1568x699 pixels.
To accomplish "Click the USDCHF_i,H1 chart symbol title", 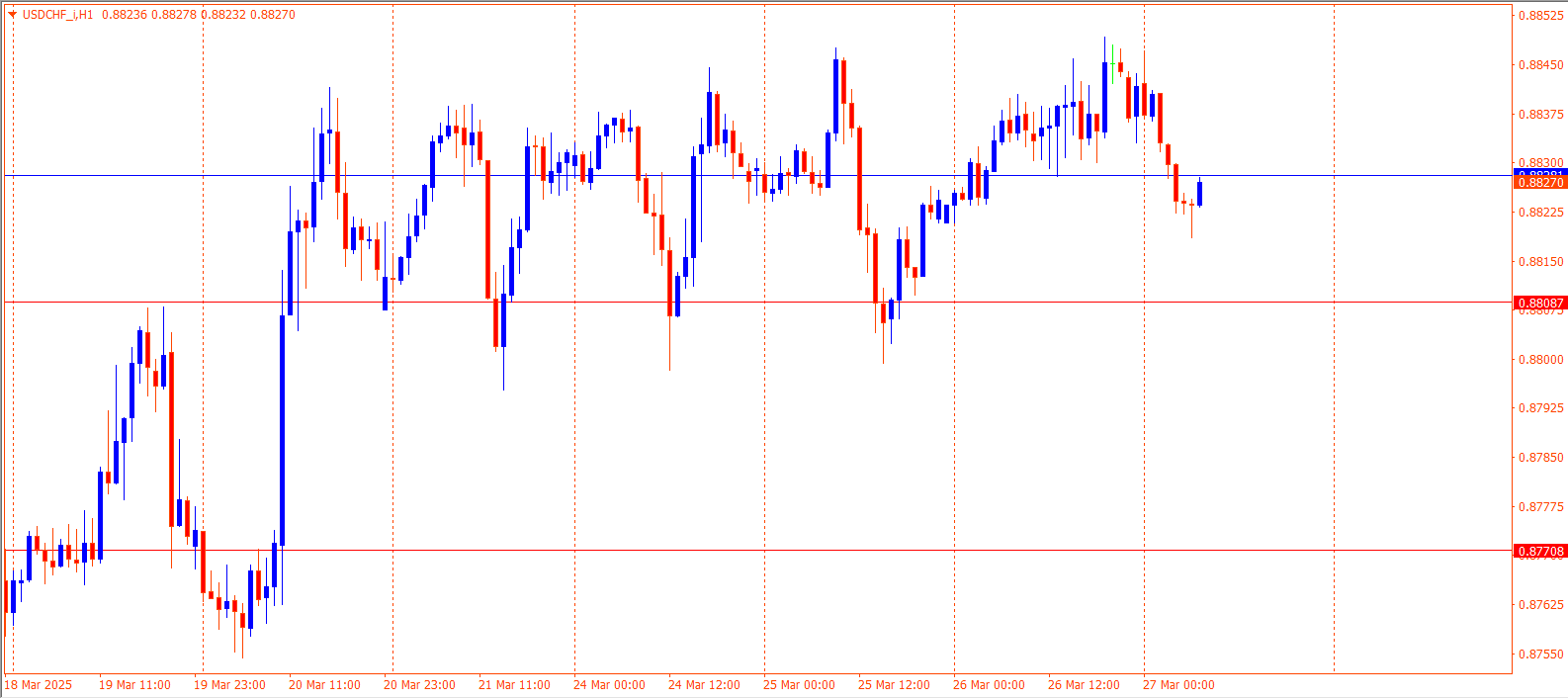I will coord(57,15).
